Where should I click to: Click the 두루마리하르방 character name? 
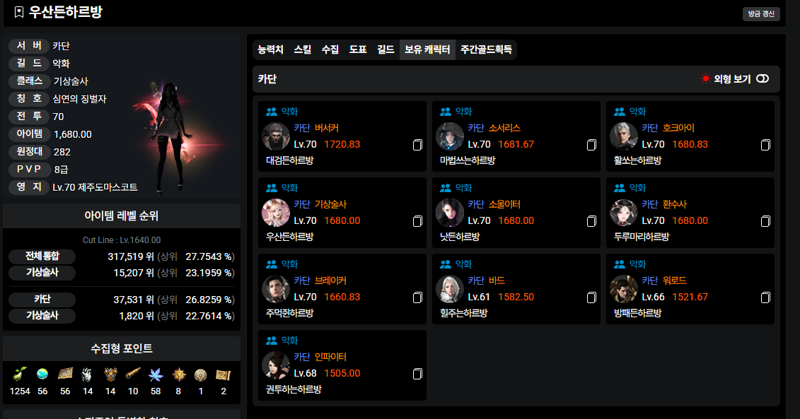coord(641,237)
